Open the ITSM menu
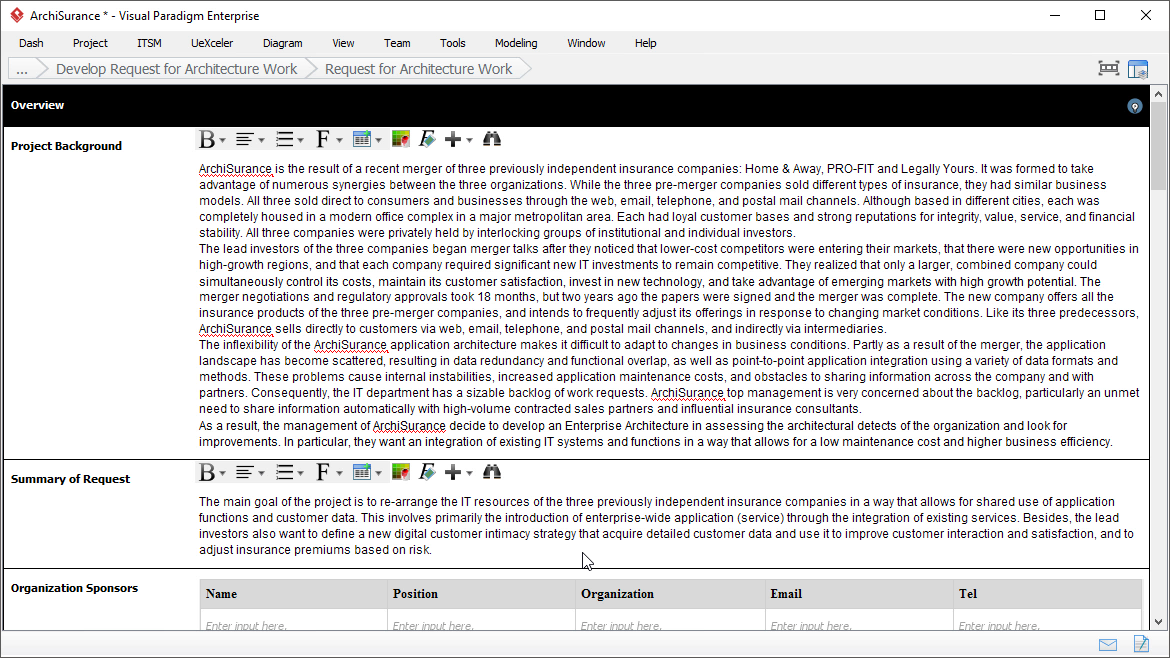Image resolution: width=1170 pixels, height=658 pixels. pyautogui.click(x=149, y=43)
